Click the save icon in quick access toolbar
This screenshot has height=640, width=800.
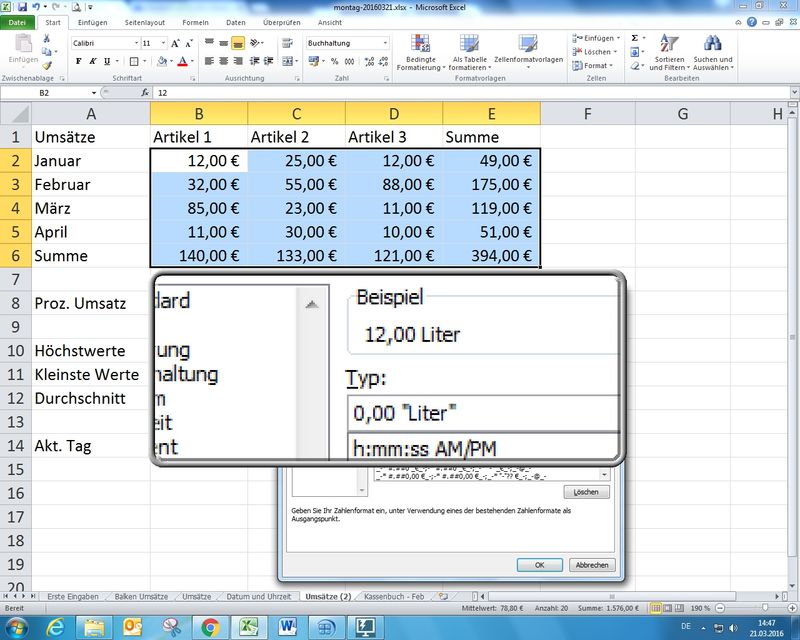point(22,6)
